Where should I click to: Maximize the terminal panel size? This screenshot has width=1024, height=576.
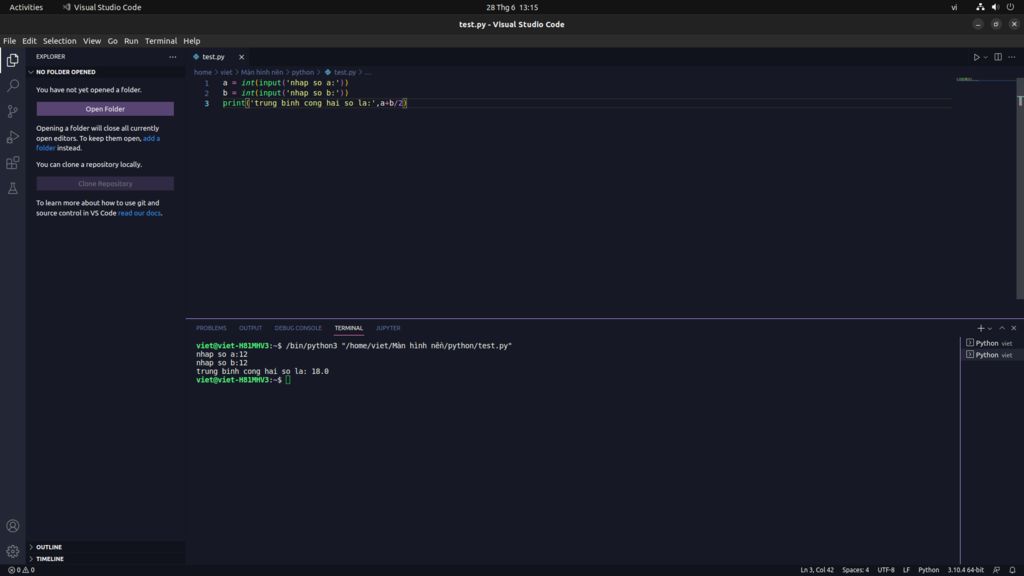(1002, 328)
